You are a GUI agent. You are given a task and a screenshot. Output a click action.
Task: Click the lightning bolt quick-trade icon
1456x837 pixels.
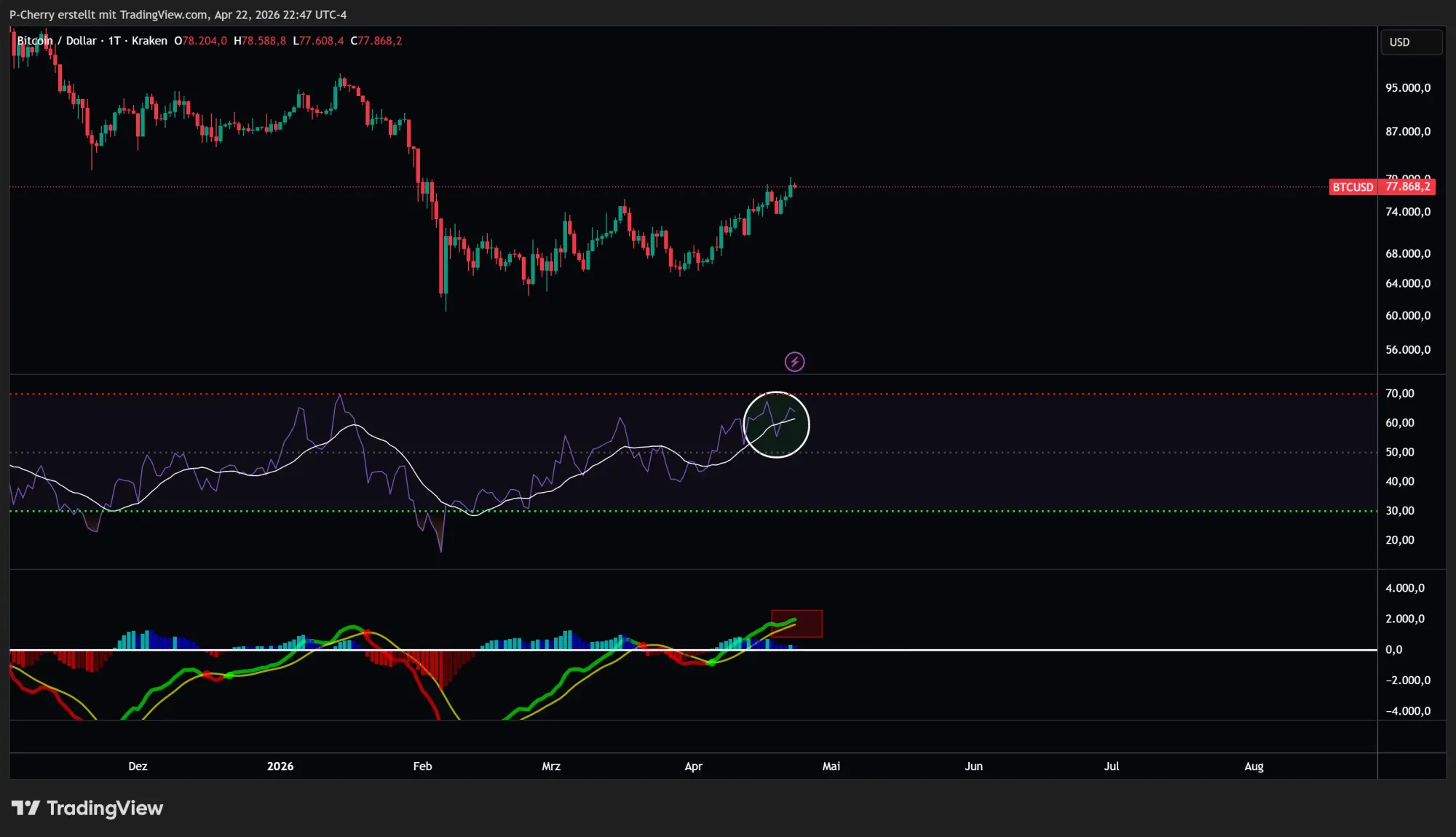[x=795, y=362]
